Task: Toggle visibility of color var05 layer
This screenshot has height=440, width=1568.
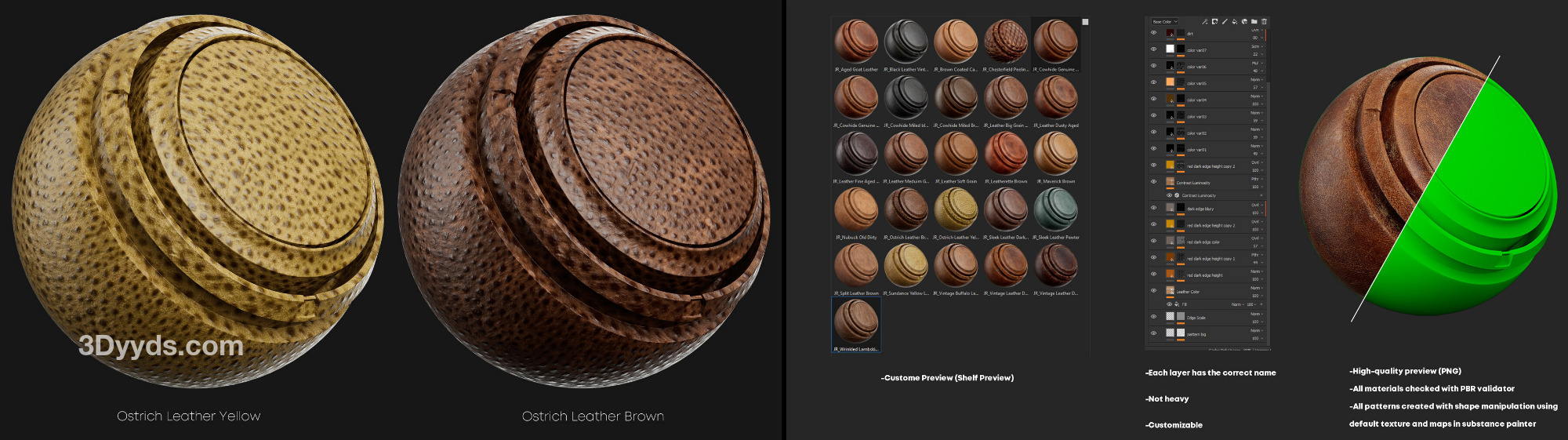Action: (1153, 82)
